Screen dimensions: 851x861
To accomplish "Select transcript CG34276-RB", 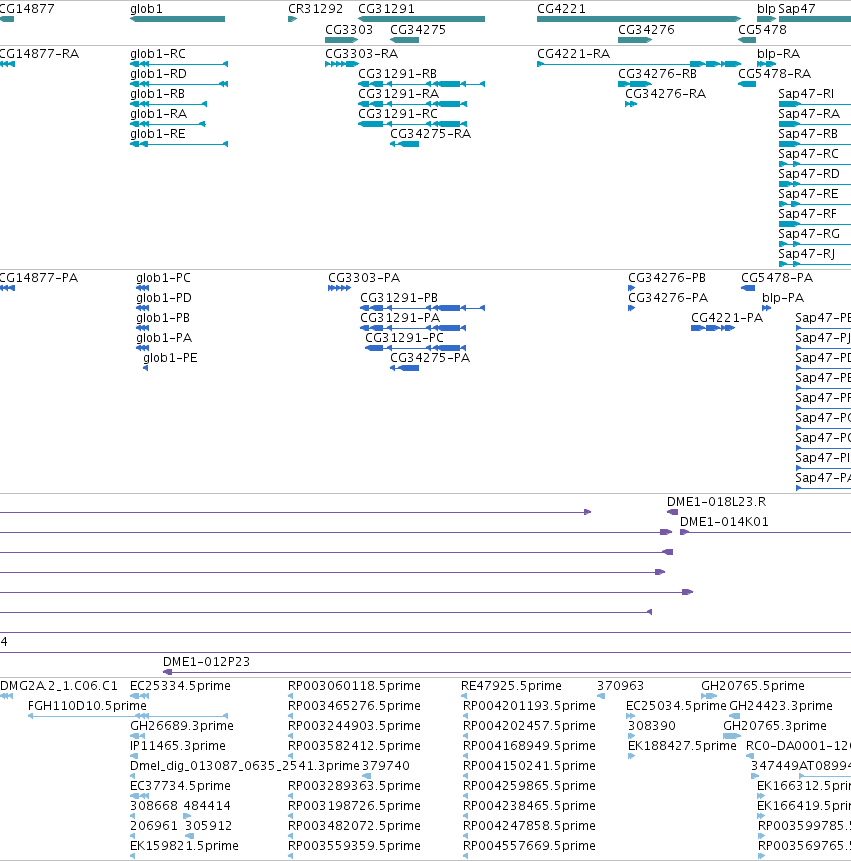I will click(635, 84).
